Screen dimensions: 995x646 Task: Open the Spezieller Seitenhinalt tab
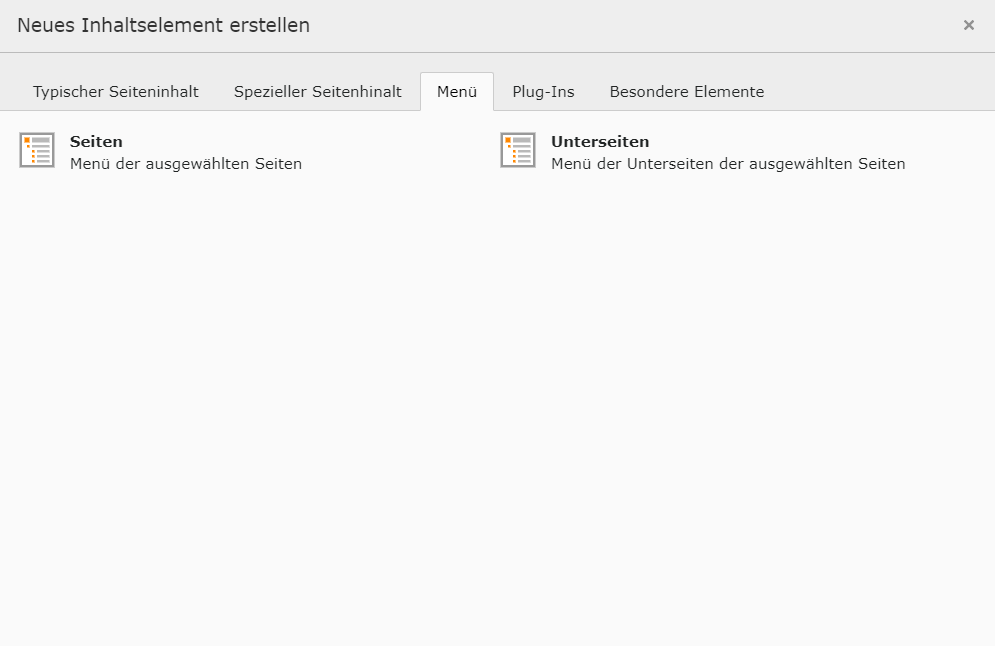tap(318, 92)
